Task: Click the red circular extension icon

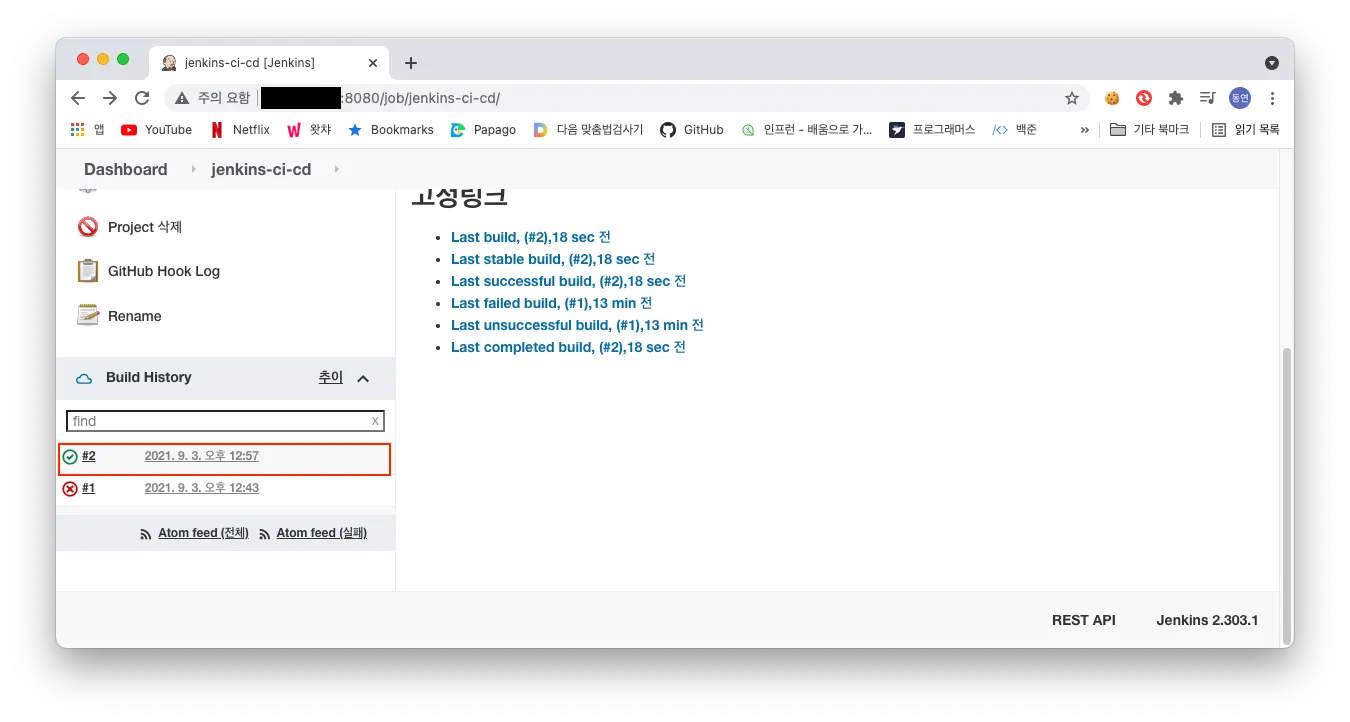Action: pos(1144,98)
